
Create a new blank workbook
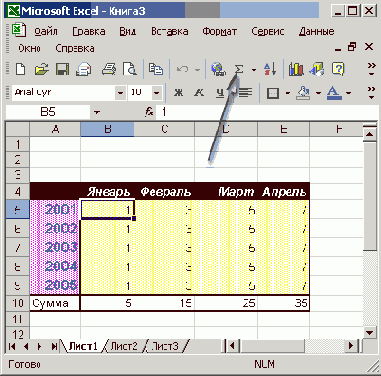click(x=21, y=69)
